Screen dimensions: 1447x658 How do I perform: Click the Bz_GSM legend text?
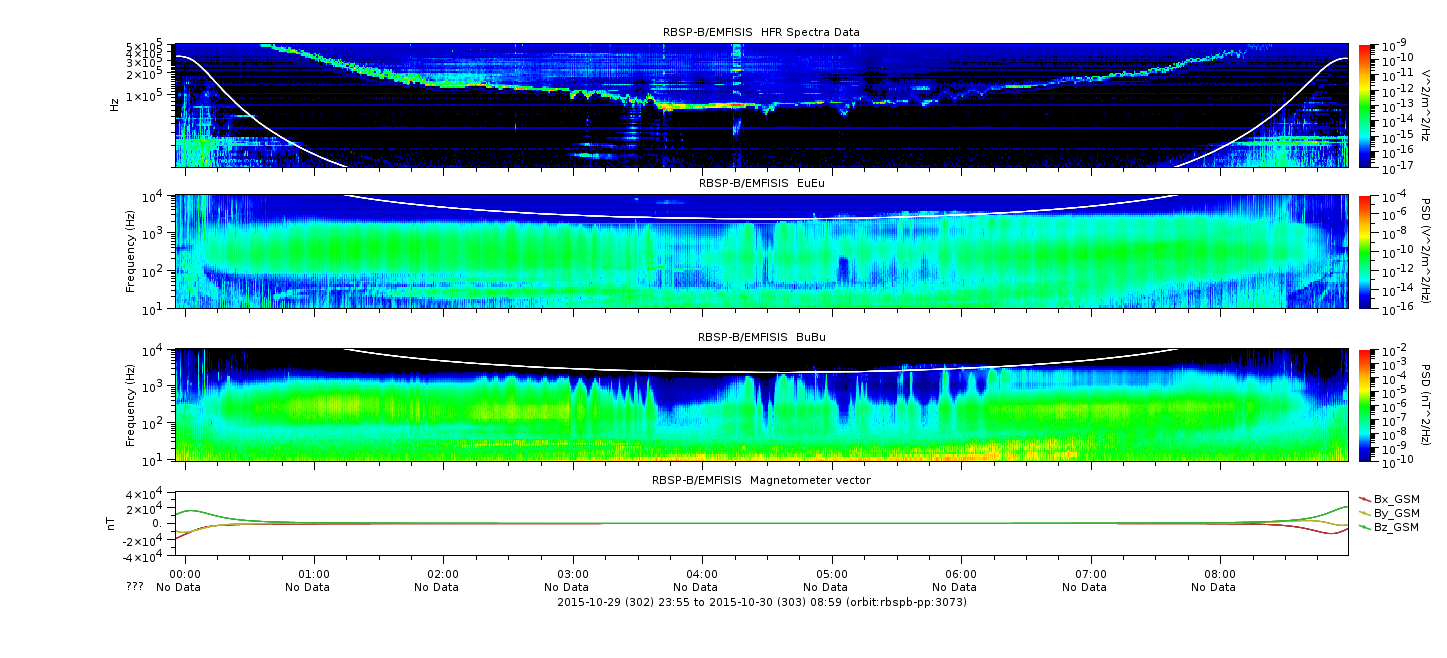coord(1396,527)
